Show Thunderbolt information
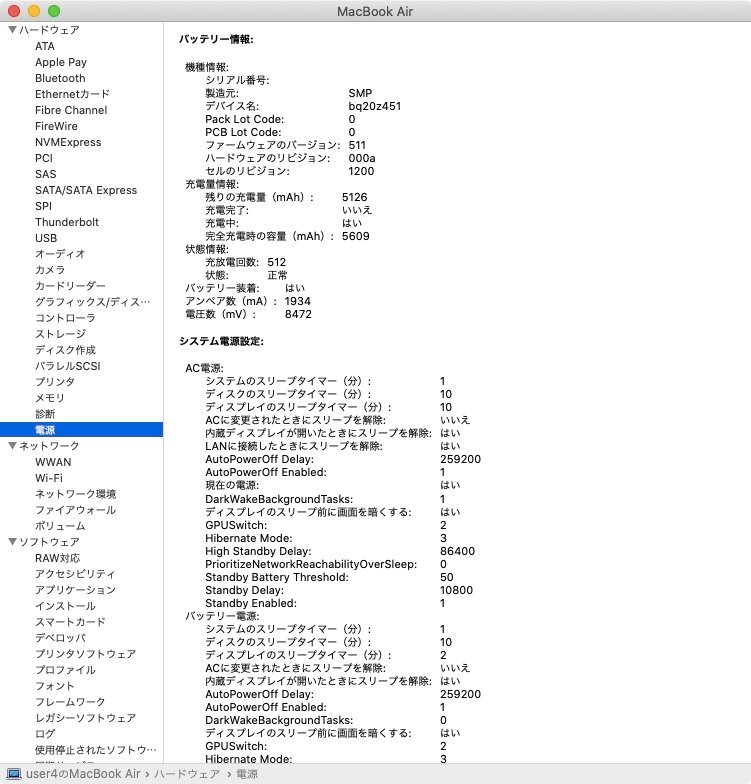The height and width of the screenshot is (784, 751). pyautogui.click(x=67, y=222)
